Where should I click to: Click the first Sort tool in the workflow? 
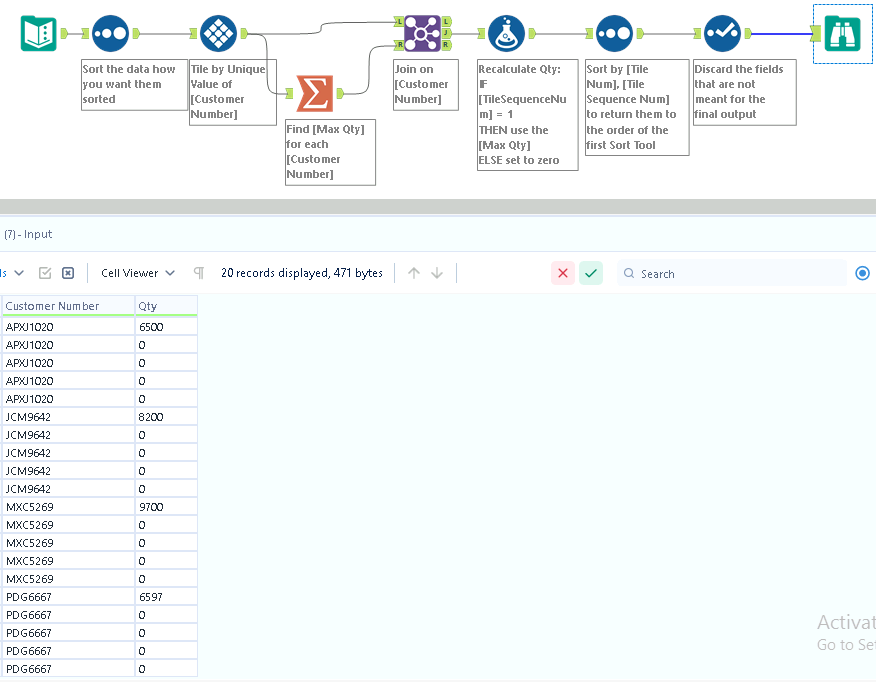[110, 32]
